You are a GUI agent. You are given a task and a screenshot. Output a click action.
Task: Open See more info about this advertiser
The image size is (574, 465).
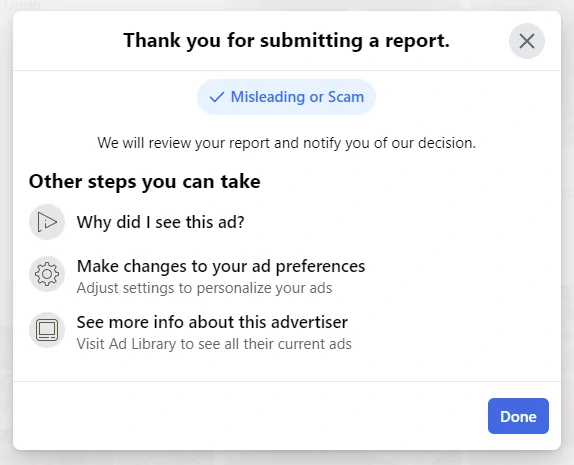coord(212,322)
